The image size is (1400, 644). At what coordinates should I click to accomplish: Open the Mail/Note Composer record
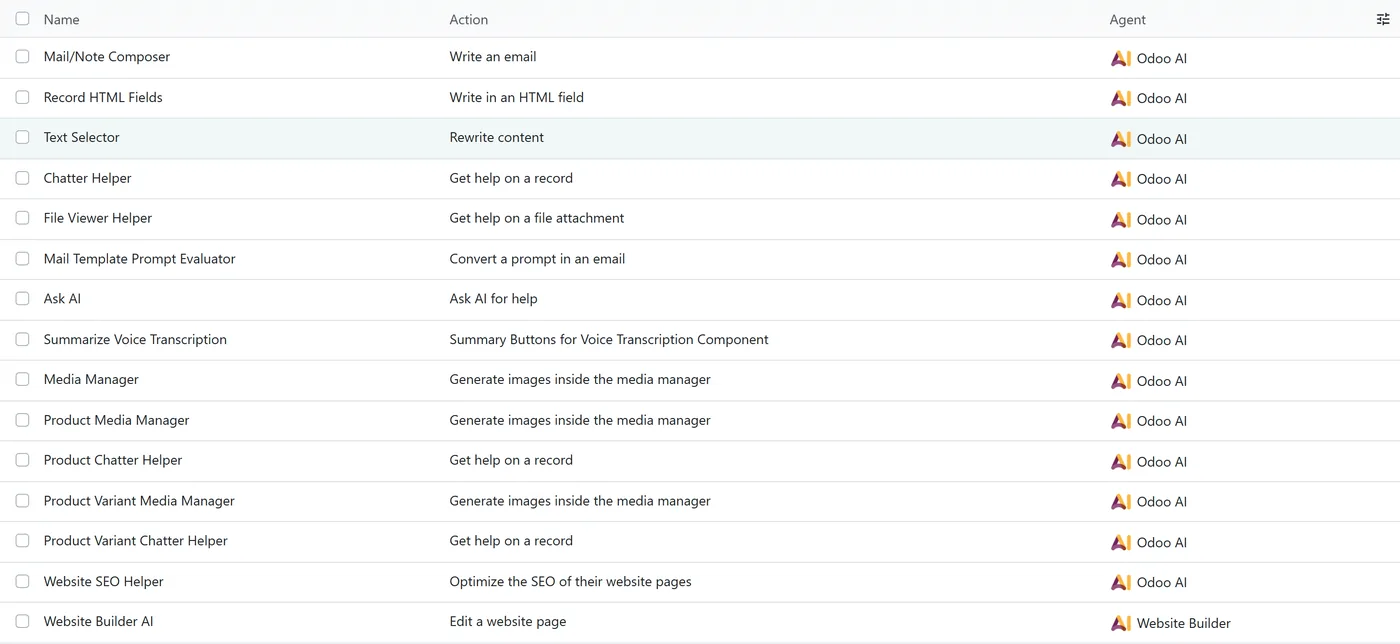coord(107,57)
